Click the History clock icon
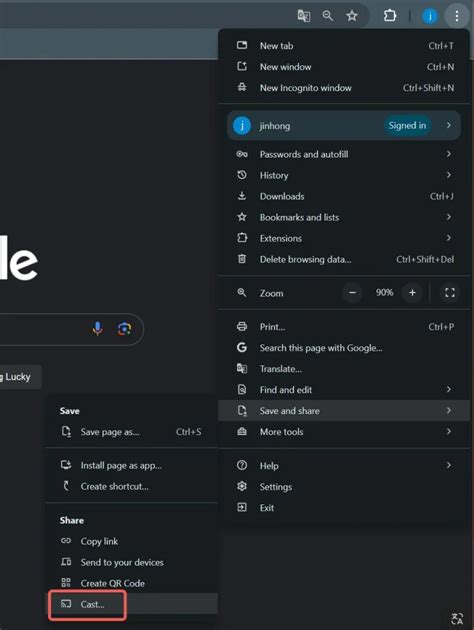474x630 pixels. (242, 175)
